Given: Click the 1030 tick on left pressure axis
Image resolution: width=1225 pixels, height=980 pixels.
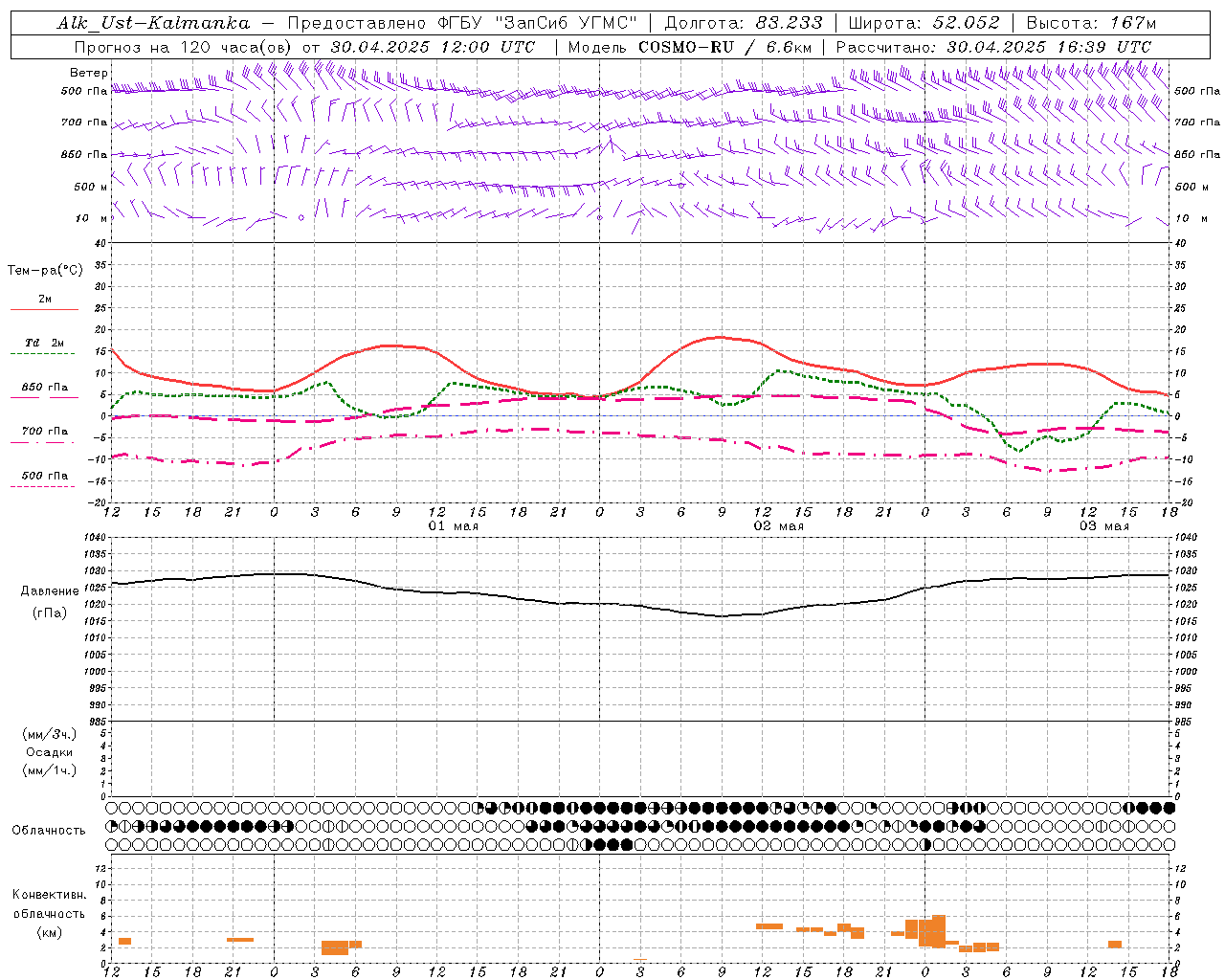Looking at the screenshot, I should click(x=94, y=570).
